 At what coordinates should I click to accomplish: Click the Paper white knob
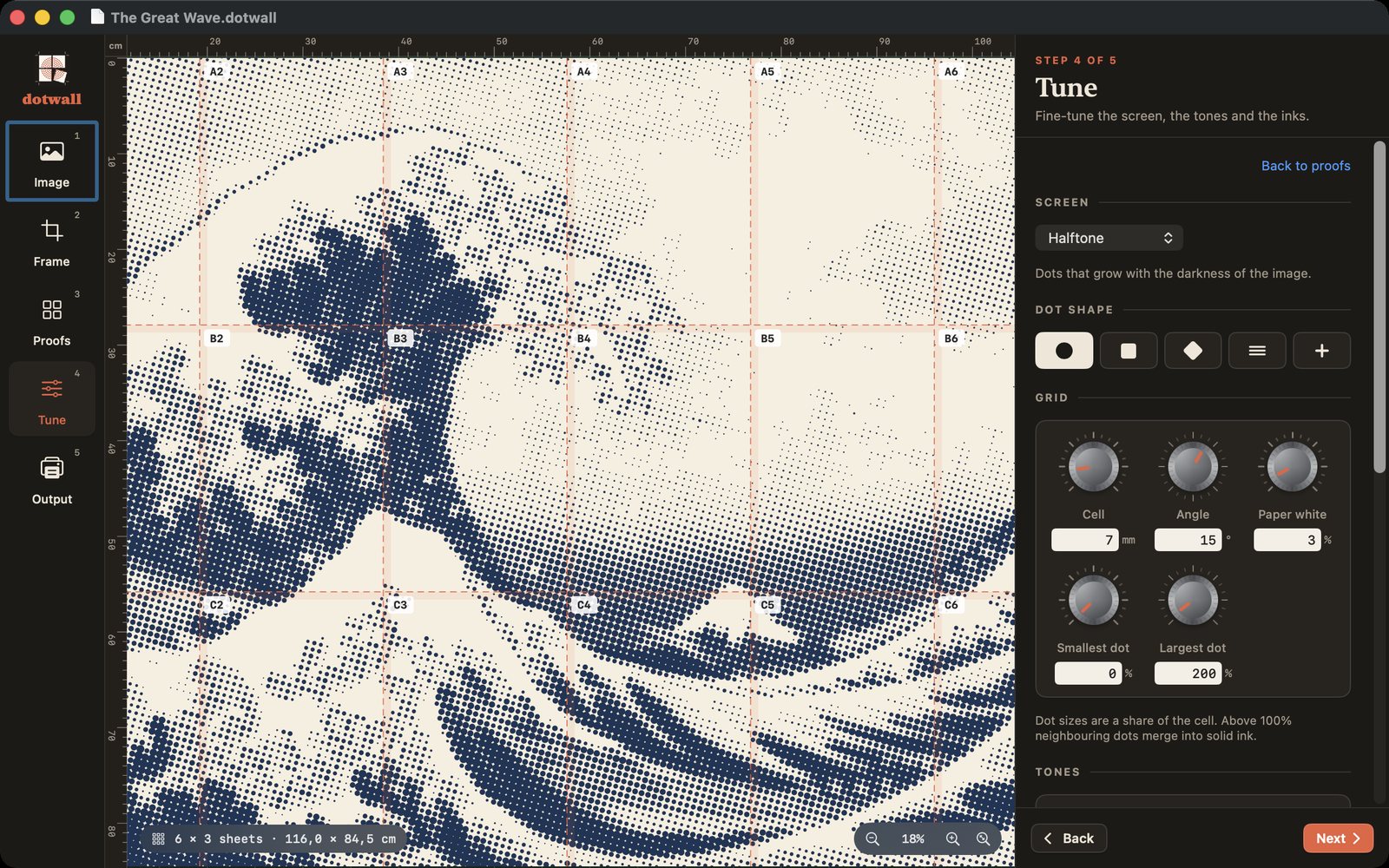1292,467
